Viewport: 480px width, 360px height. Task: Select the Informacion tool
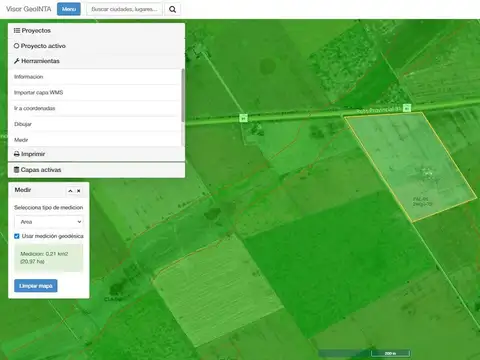click(94, 77)
